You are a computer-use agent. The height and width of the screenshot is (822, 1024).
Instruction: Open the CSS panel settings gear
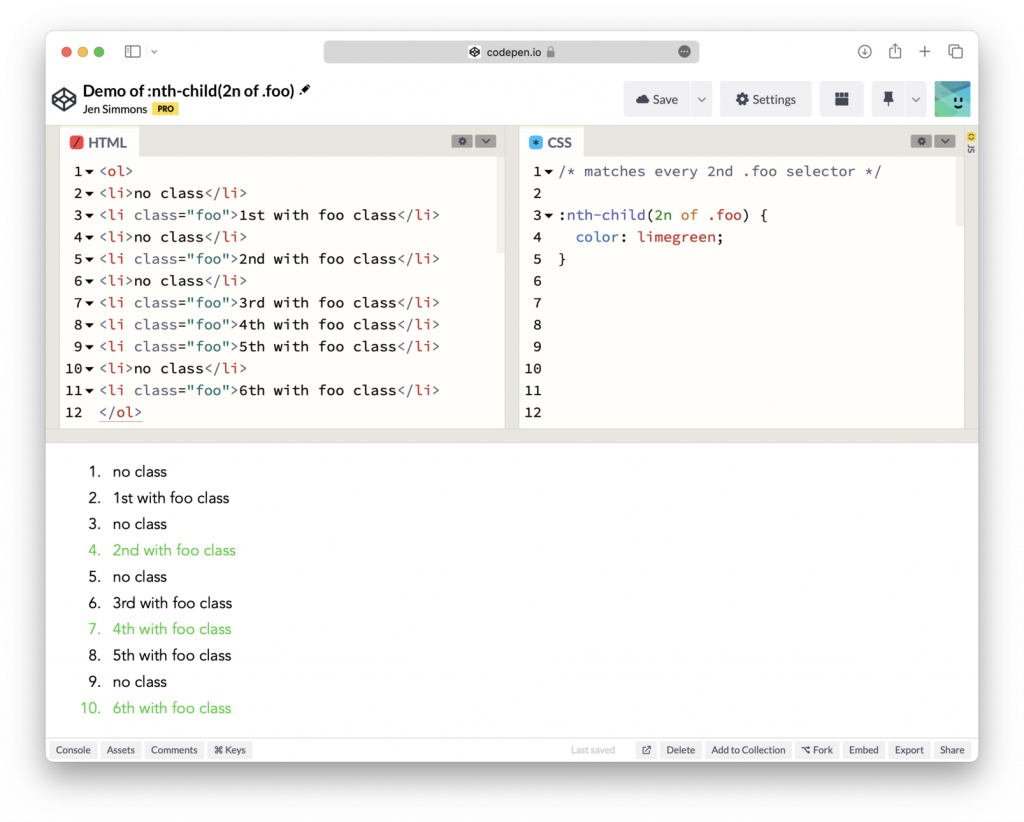tap(920, 141)
